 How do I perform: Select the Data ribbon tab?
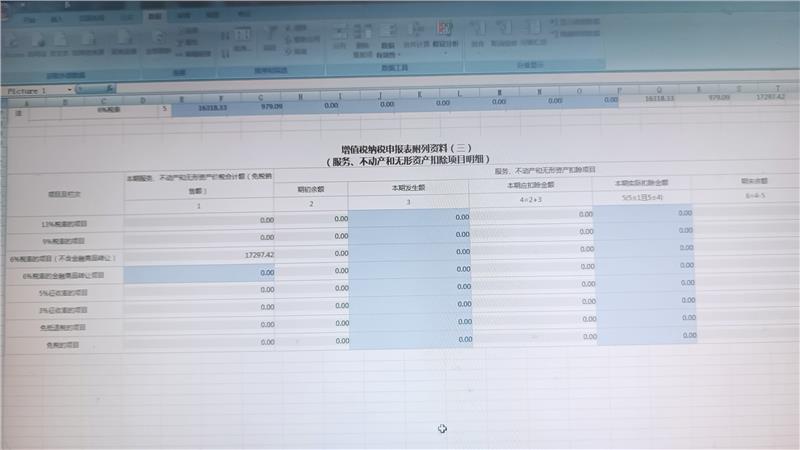[x=153, y=16]
